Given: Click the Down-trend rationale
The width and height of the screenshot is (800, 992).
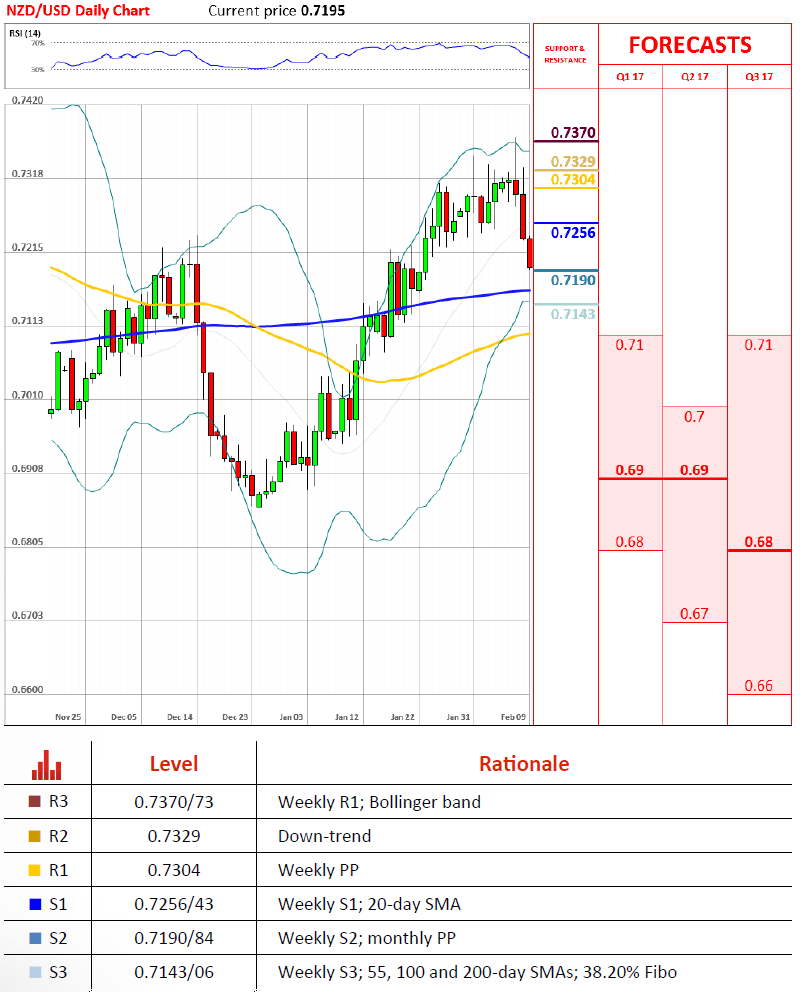Looking at the screenshot, I should 324,836.
